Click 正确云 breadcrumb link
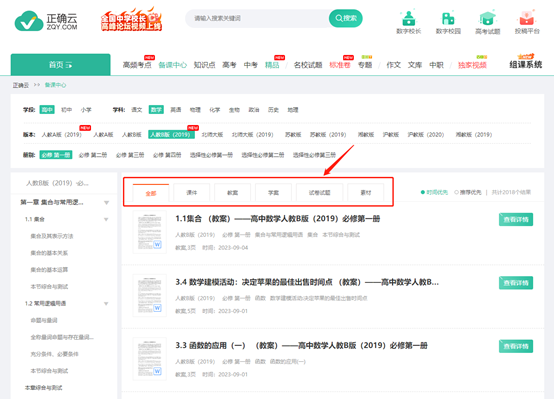Screen dimensions: 554x399 pyautogui.click(x=21, y=85)
